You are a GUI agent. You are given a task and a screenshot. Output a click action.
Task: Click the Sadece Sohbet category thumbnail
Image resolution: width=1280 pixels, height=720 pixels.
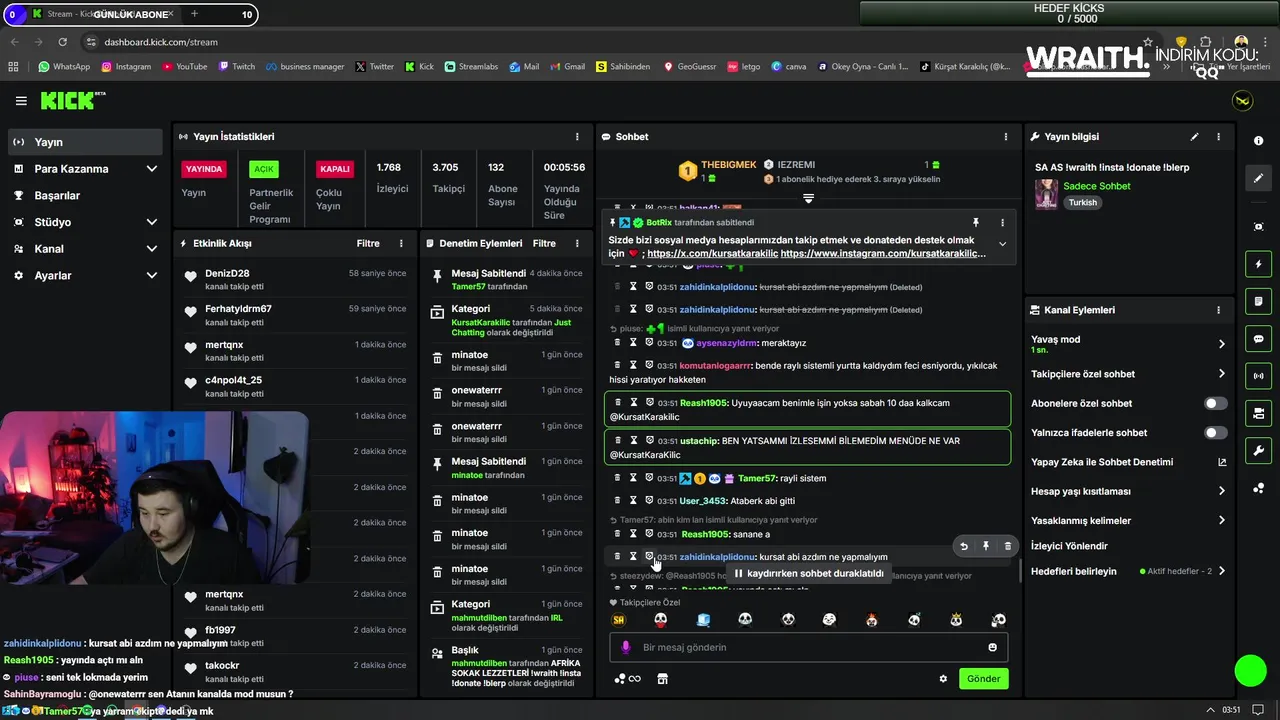(1046, 194)
